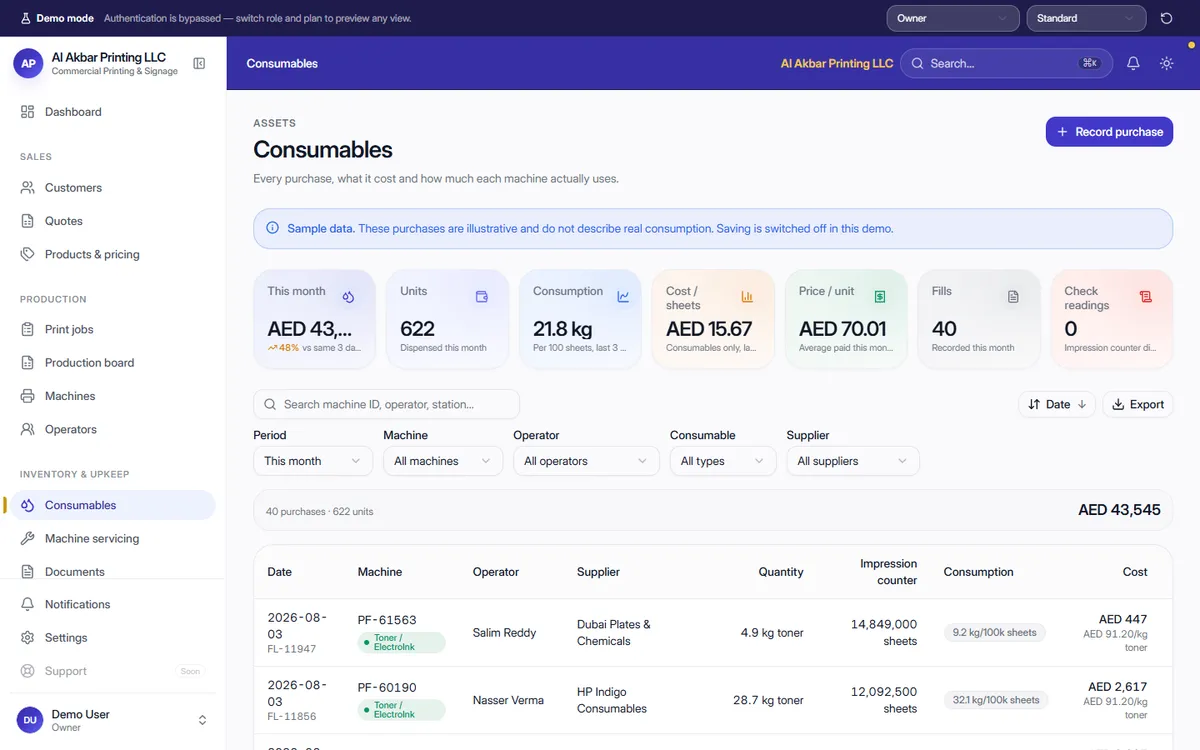
Task: Click the Price / unit dollar icon
Action: coord(880,297)
